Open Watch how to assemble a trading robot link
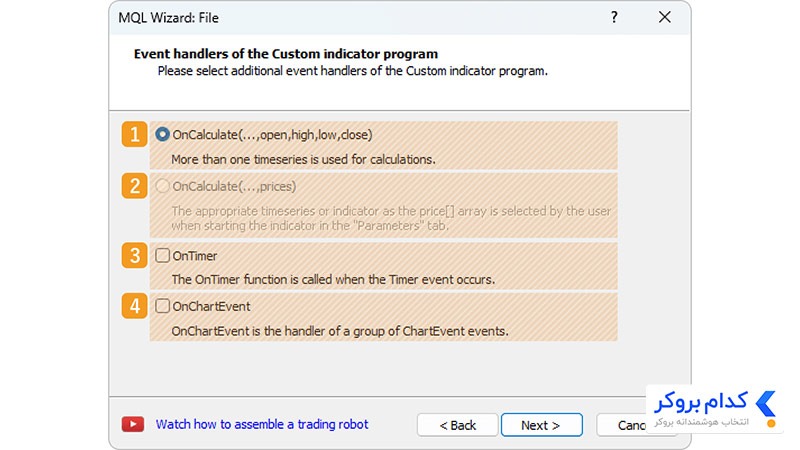This screenshot has height=450, width=800. pos(262,424)
